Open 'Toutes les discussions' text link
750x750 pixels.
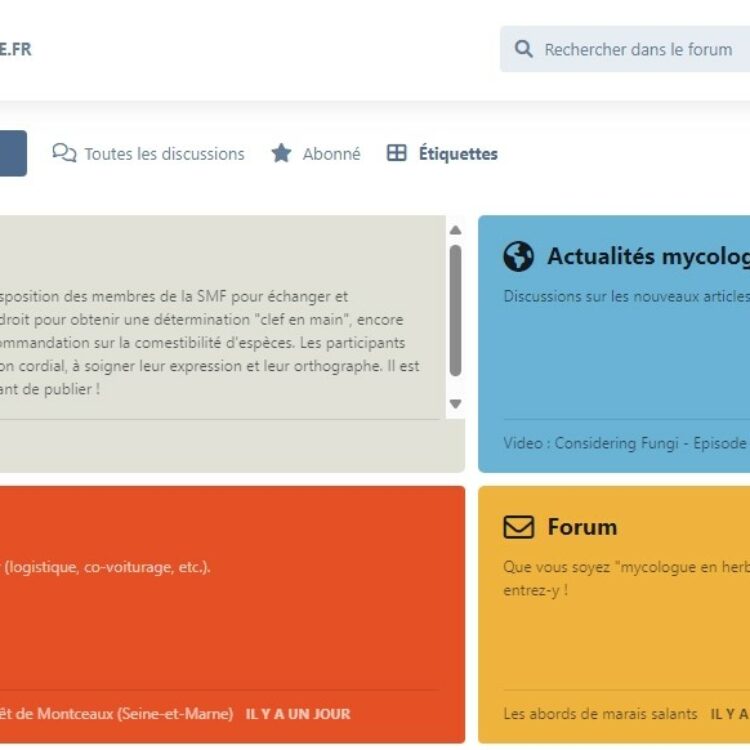coord(164,154)
